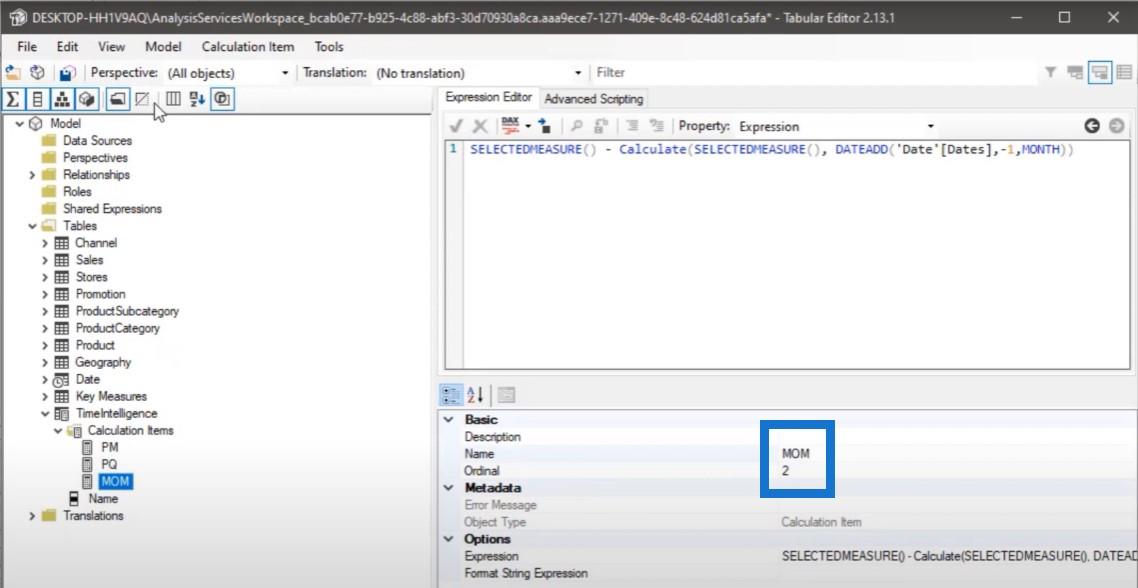
Task: Select the Data Sources folder
Action: pyautogui.click(x=97, y=140)
